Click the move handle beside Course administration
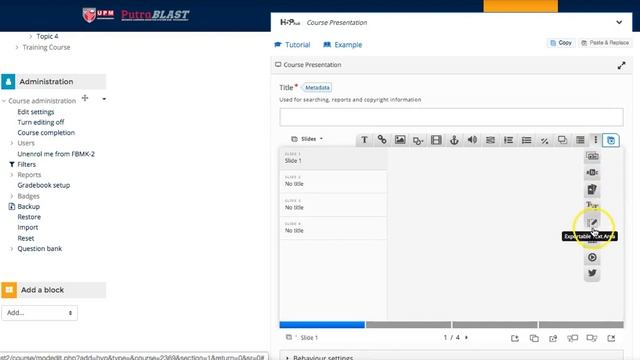Viewport: 640px width, 360px height. (x=85, y=98)
